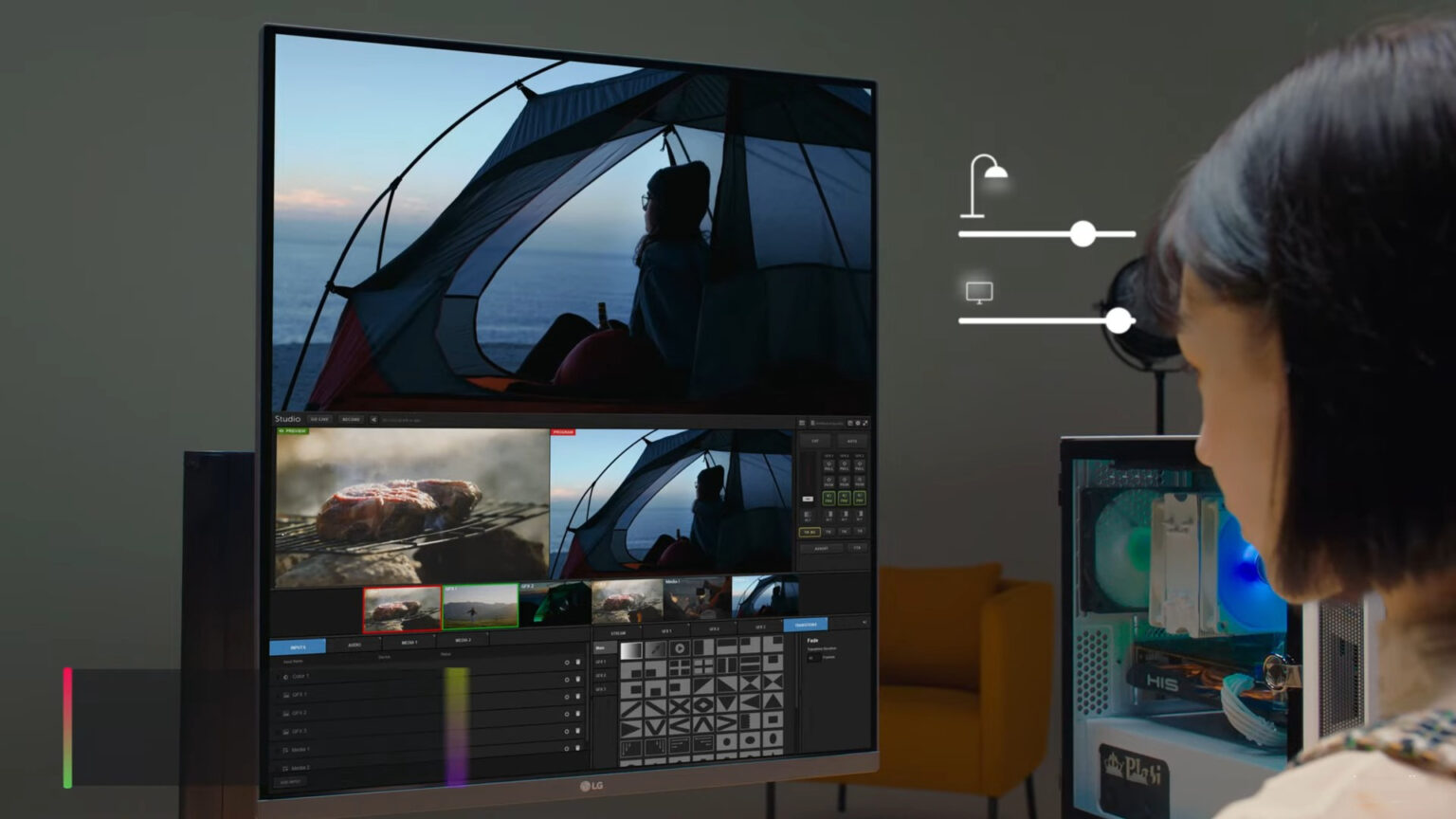Select the Fade gradient transition icon
Screen dimensions: 1456x819
pyautogui.click(x=630, y=650)
